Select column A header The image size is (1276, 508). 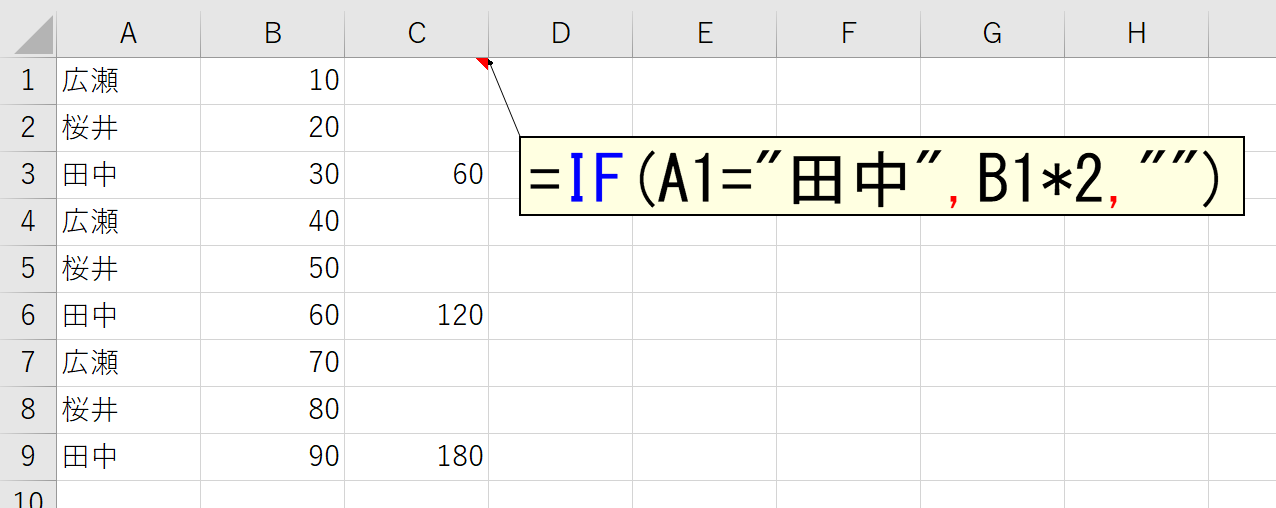(x=128, y=33)
